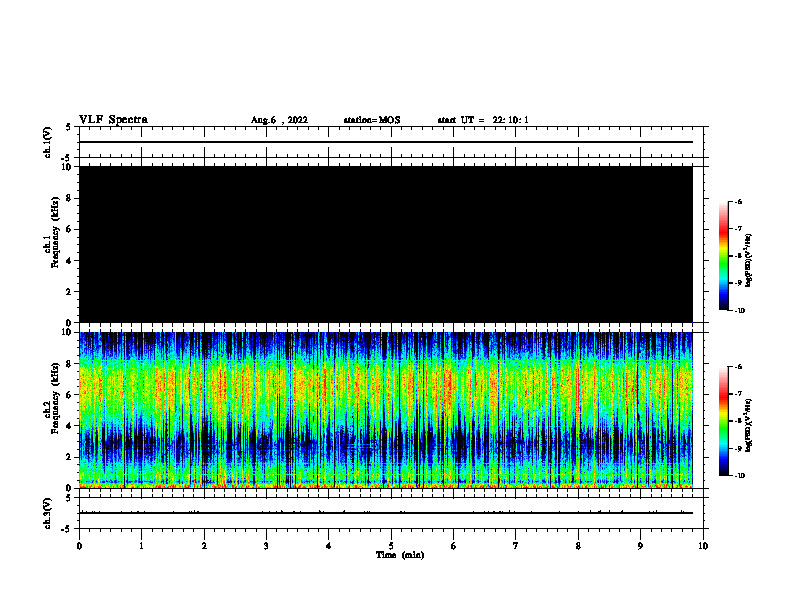Image resolution: width=792 pixels, height=612 pixels.
Task: Click time axis tick label "1"
Action: [x=141, y=546]
